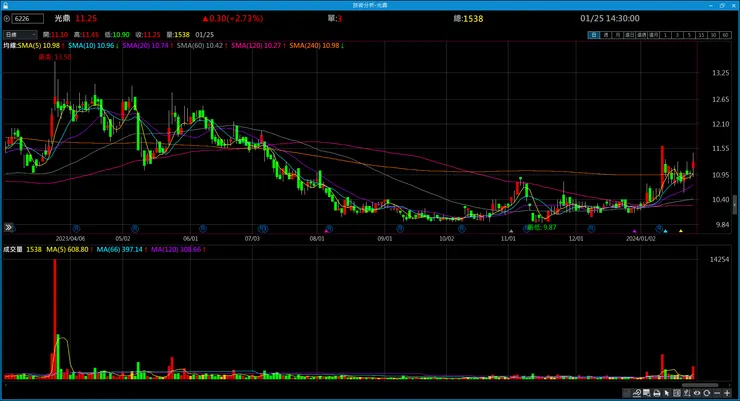The width and height of the screenshot is (740, 401).
Task: Click the split-panel layout icon
Action: [677, 393]
